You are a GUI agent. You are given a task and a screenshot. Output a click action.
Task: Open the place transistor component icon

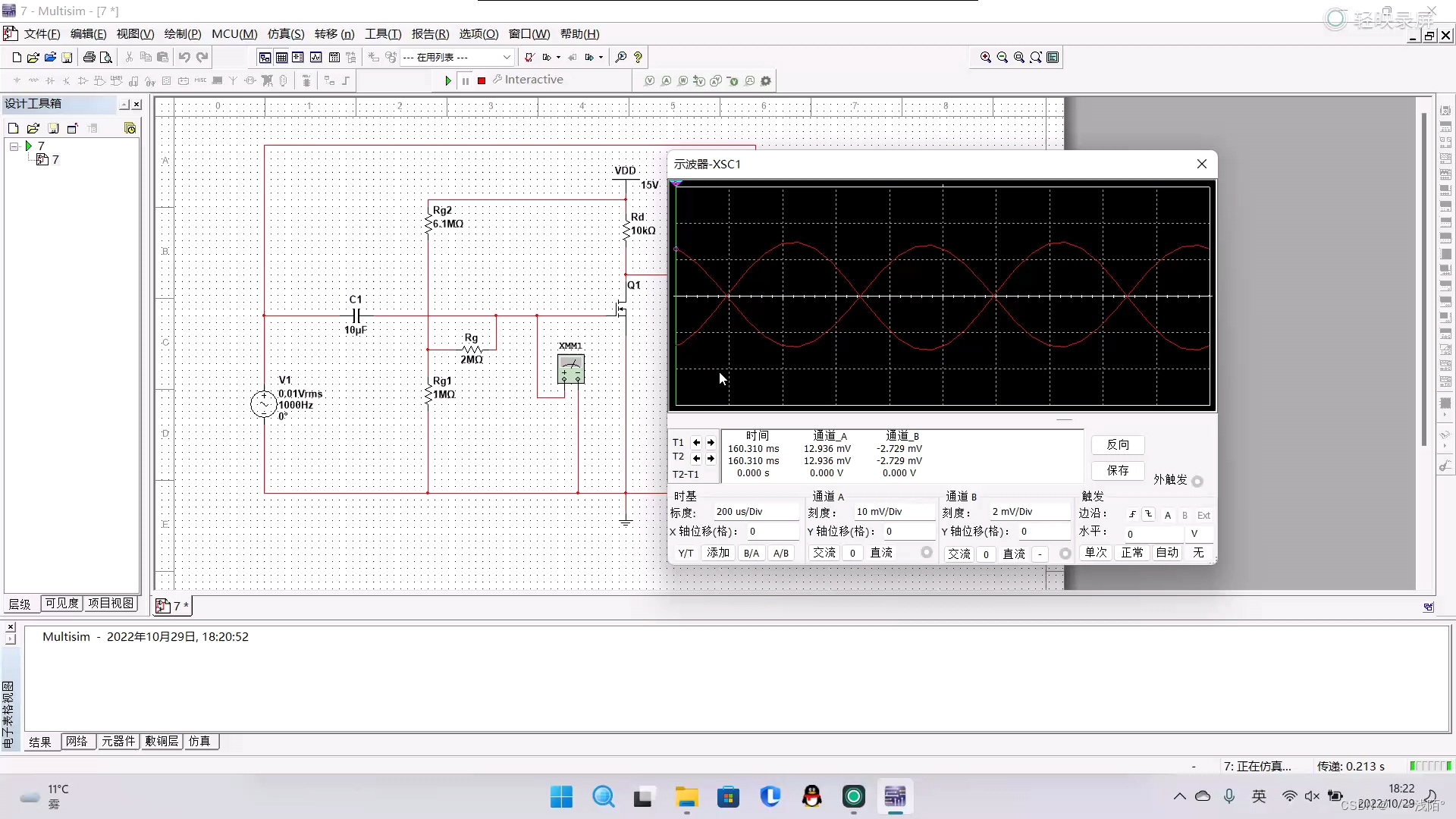67,80
